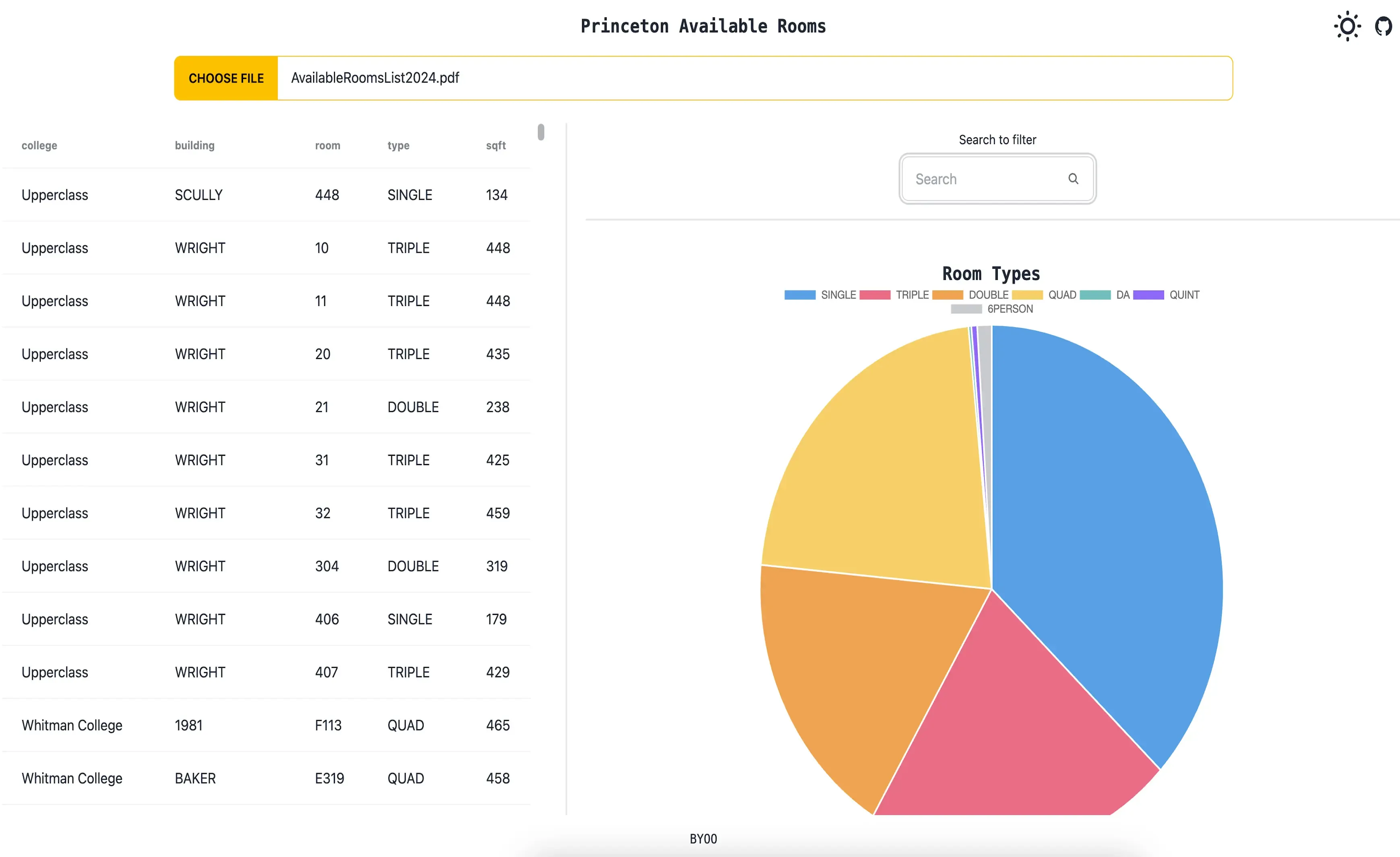This screenshot has height=857, width=1400.
Task: Select room 31 cell
Action: coord(322,460)
